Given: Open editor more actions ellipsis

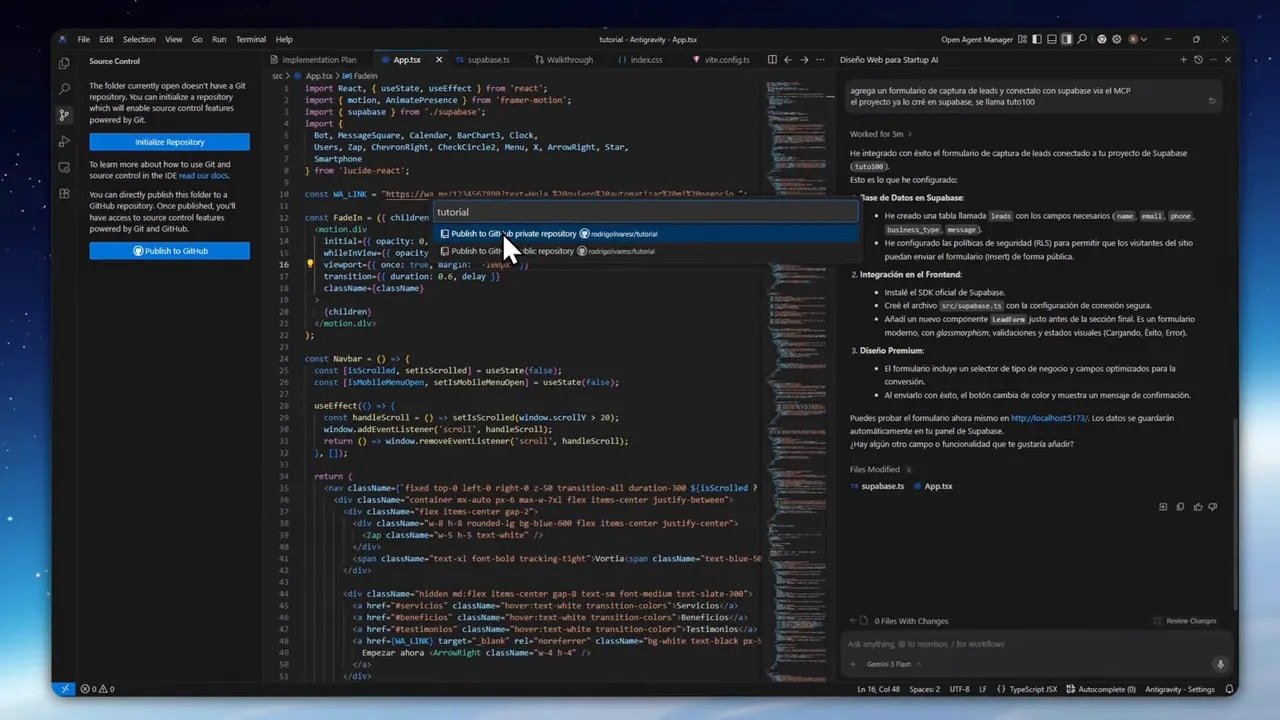Looking at the screenshot, I should [x=820, y=60].
